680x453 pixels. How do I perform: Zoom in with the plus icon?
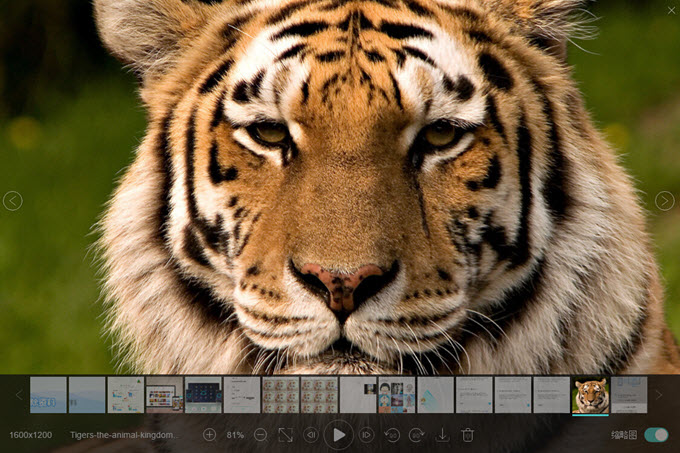point(209,435)
